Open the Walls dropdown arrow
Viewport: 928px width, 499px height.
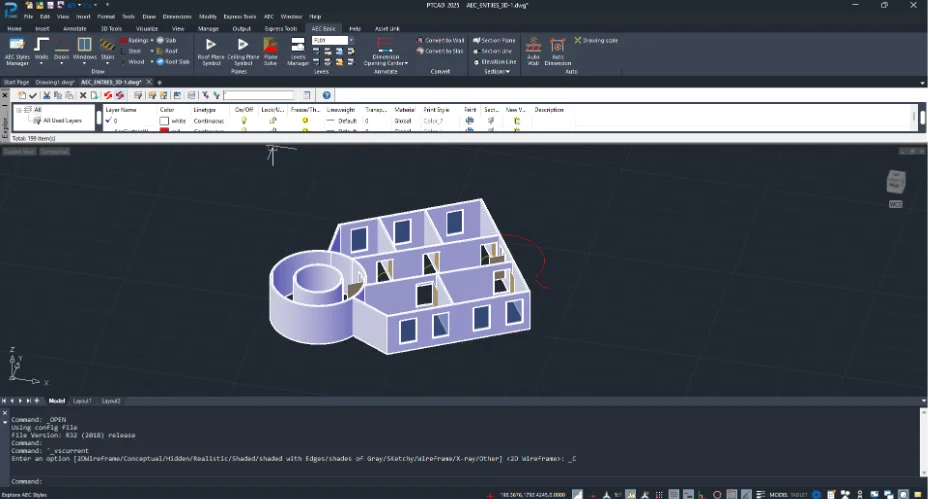coord(41,63)
